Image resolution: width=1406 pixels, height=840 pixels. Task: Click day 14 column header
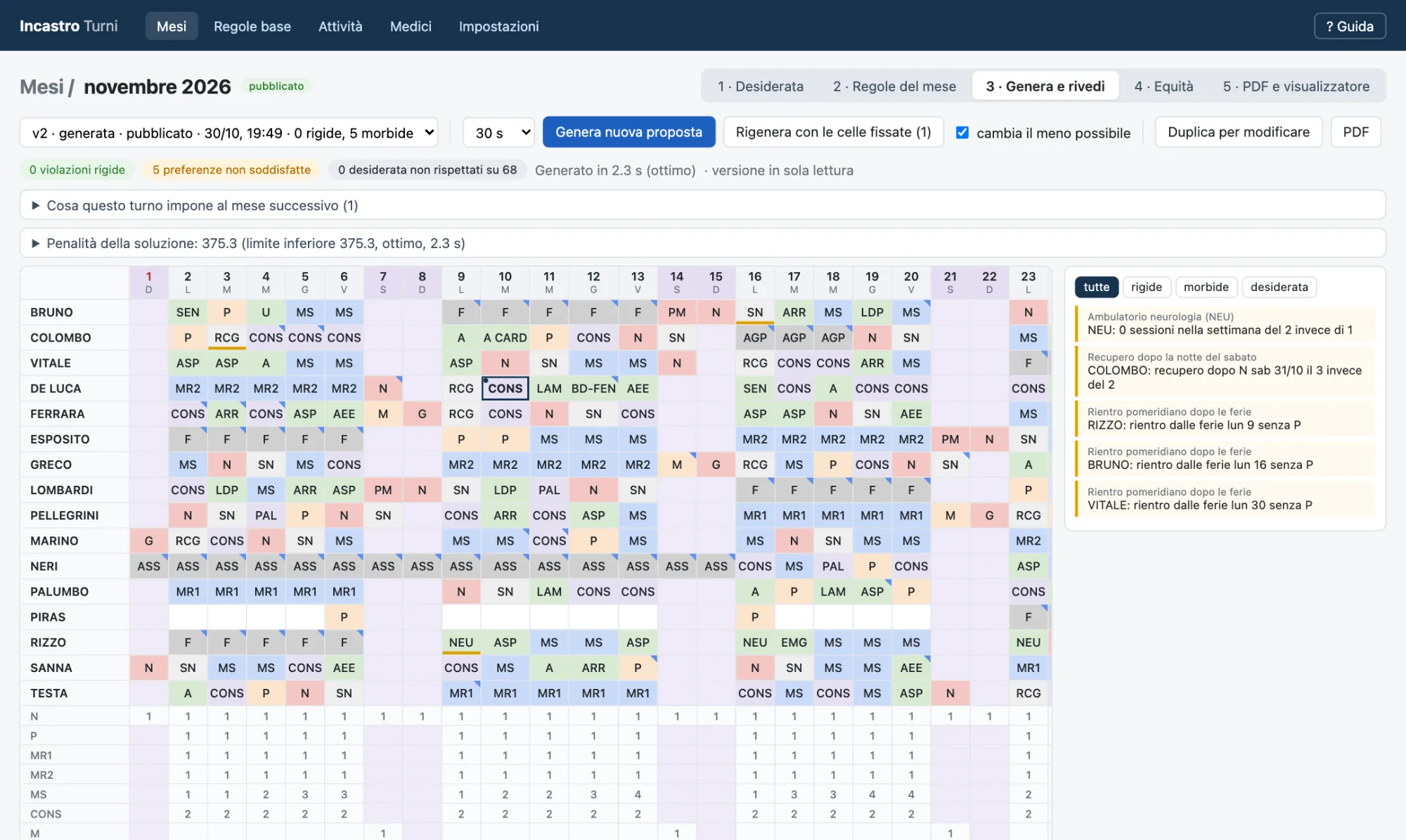tap(676, 282)
